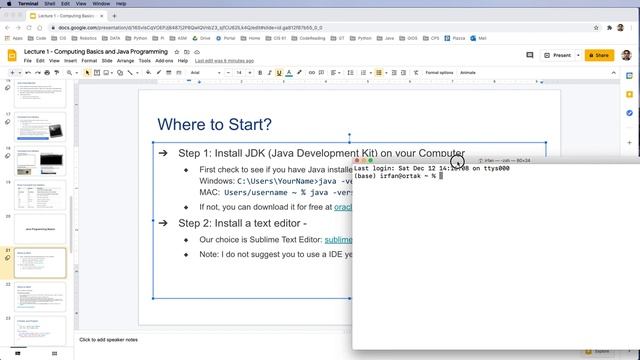The height and width of the screenshot is (360, 640).
Task: Open the zoom level dropdown arrow
Action: coord(76,73)
